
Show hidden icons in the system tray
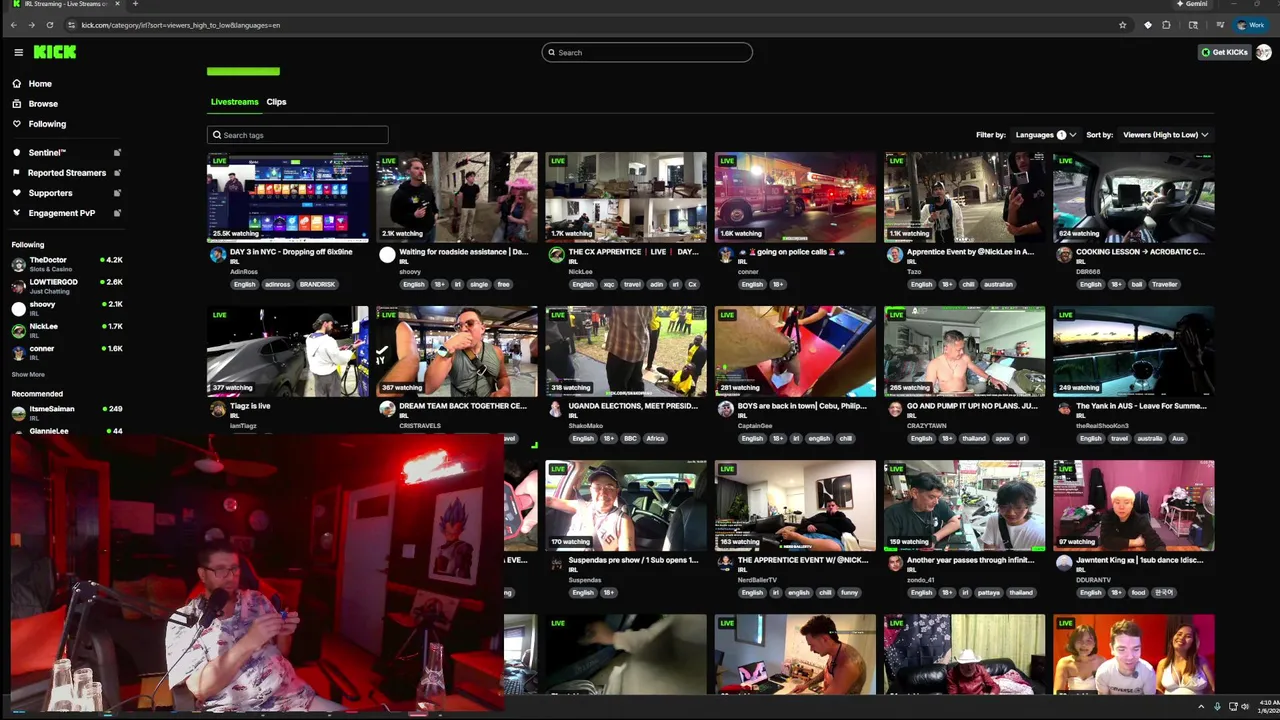(1201, 707)
